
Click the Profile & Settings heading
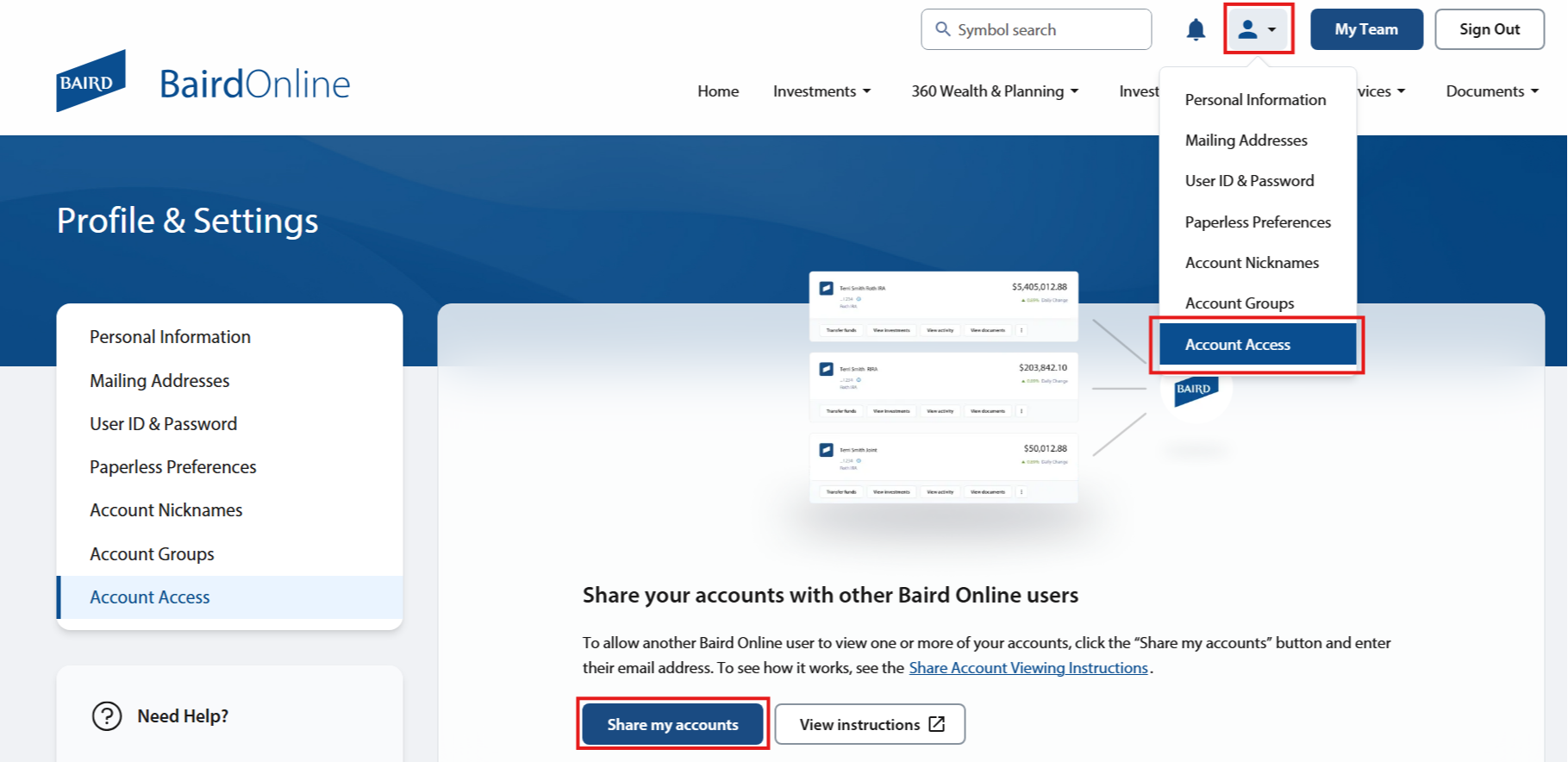(x=188, y=221)
